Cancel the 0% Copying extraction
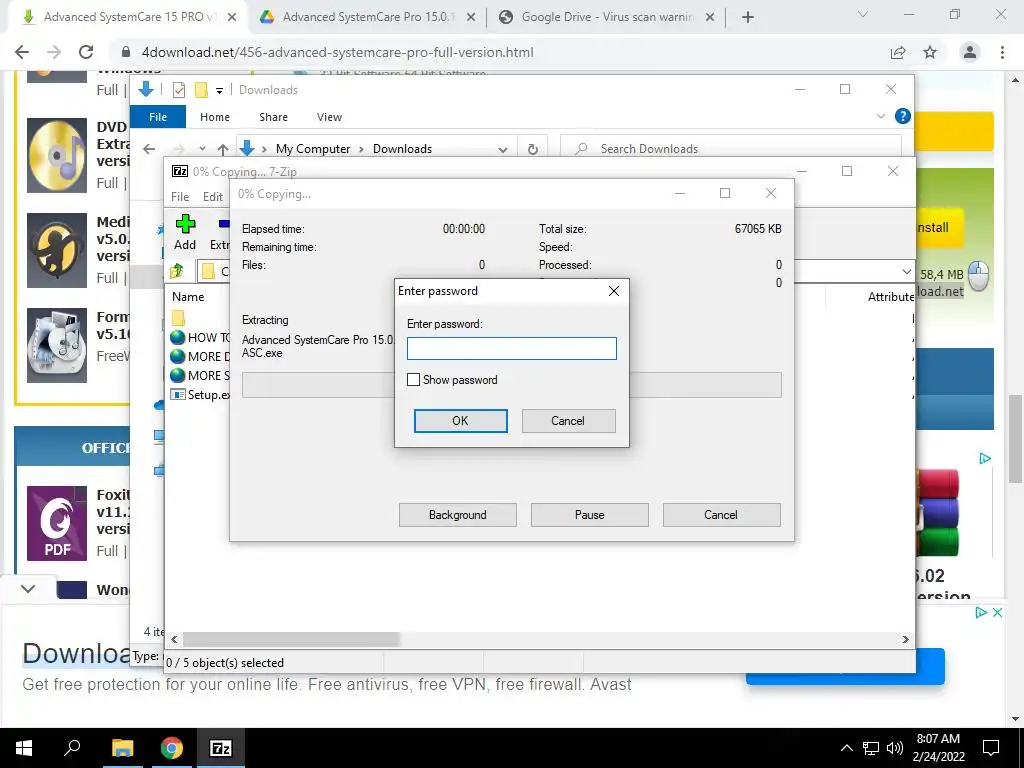1024x768 pixels. pyautogui.click(x=722, y=515)
